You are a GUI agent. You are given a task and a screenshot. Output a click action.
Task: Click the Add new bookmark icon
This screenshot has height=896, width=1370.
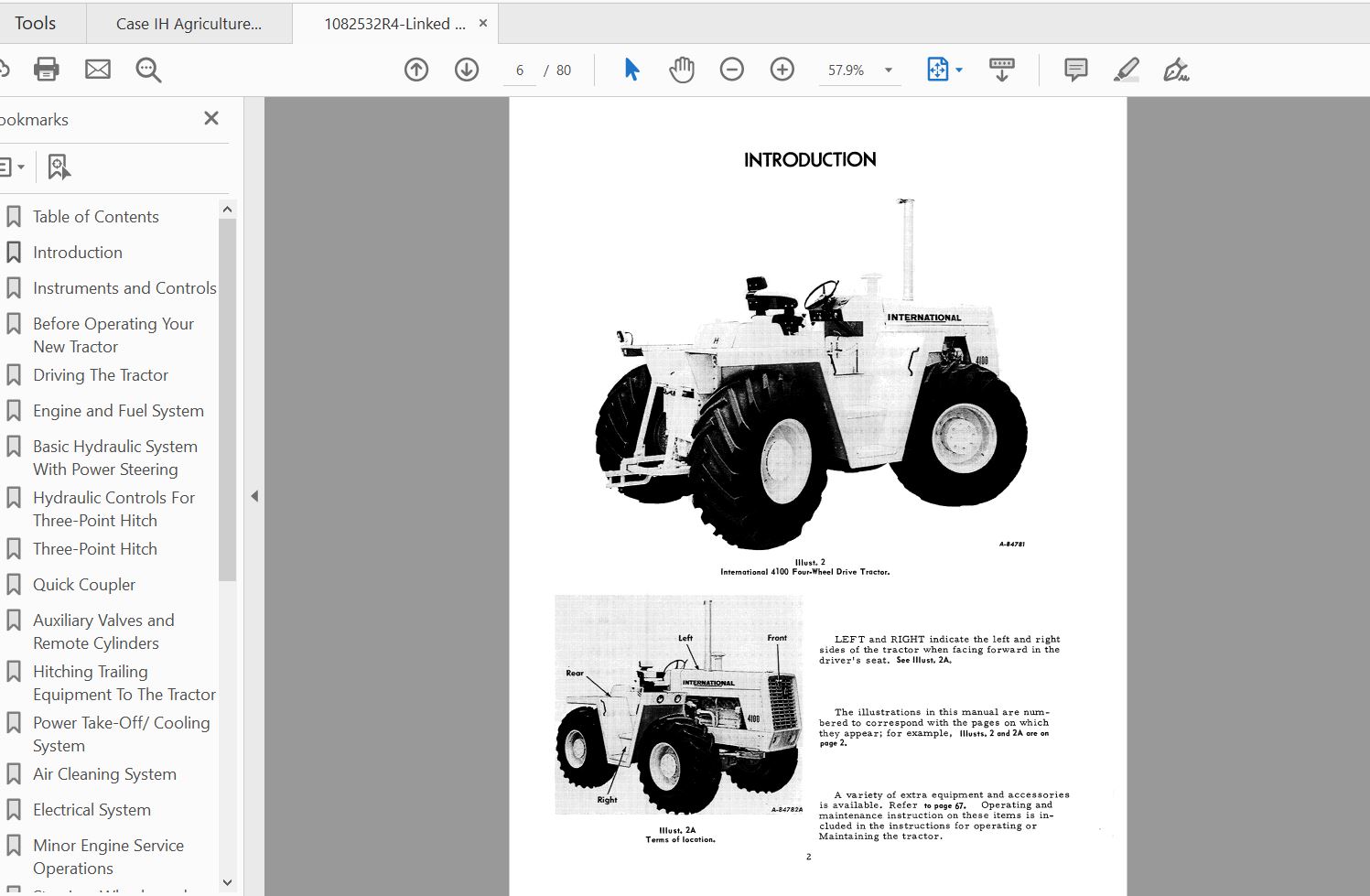(x=59, y=167)
